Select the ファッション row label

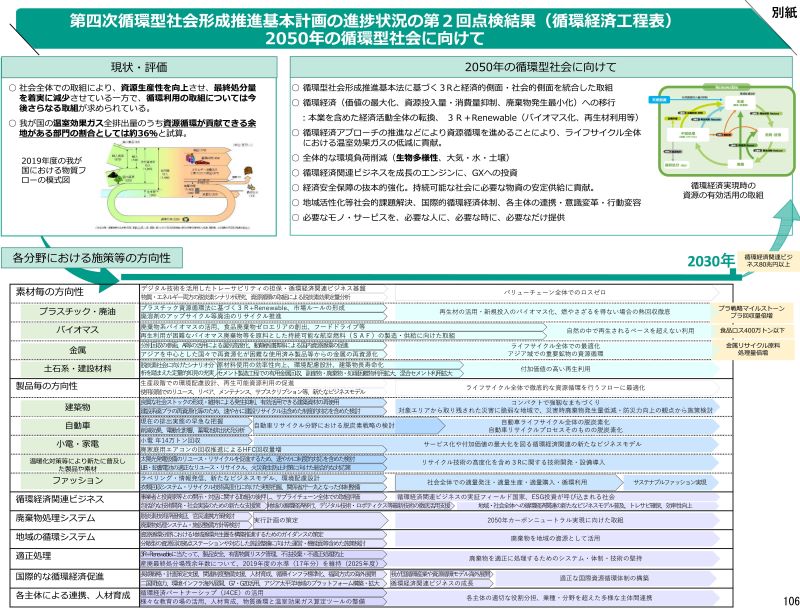78,481
